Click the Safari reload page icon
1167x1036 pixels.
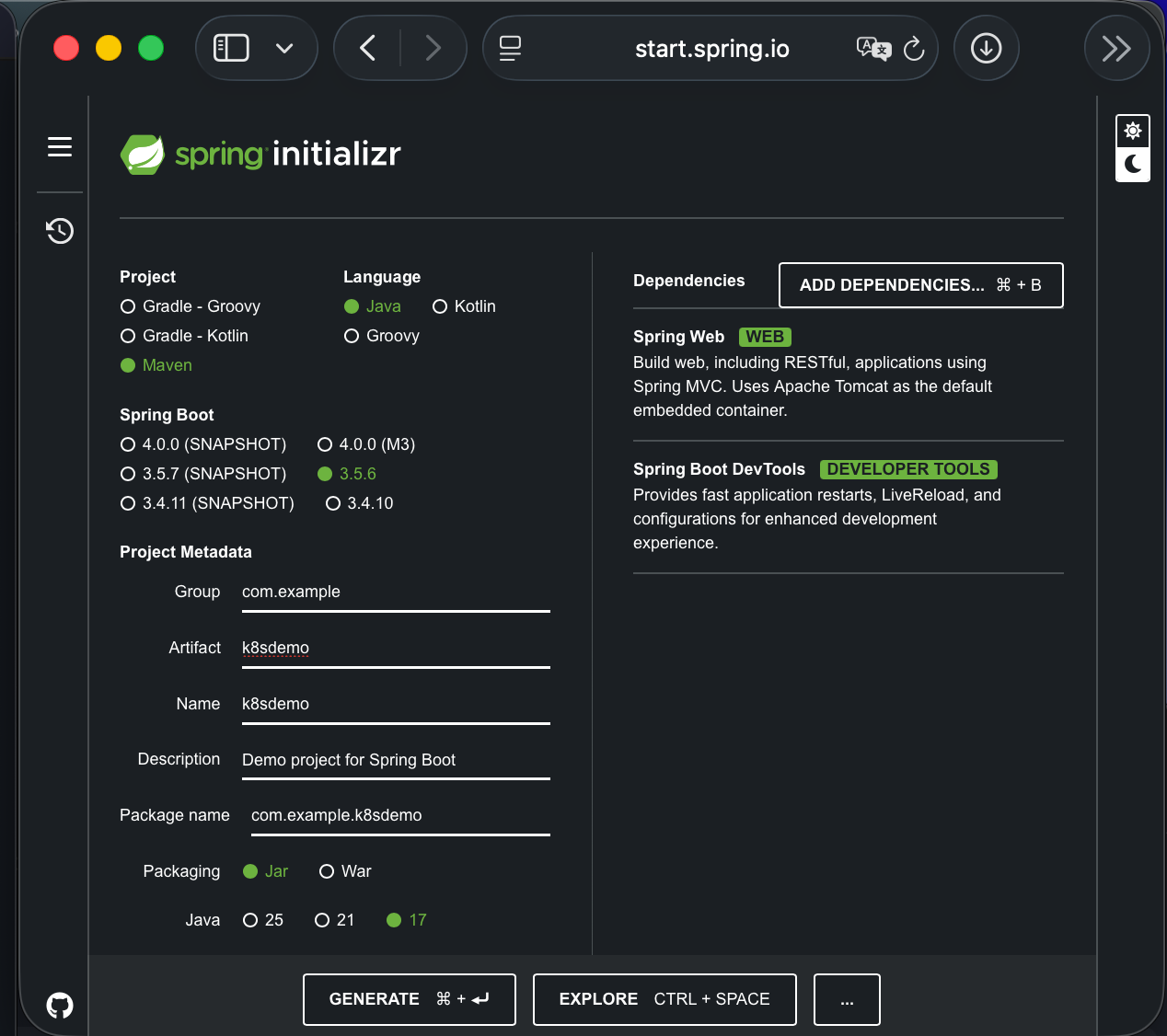(x=913, y=49)
